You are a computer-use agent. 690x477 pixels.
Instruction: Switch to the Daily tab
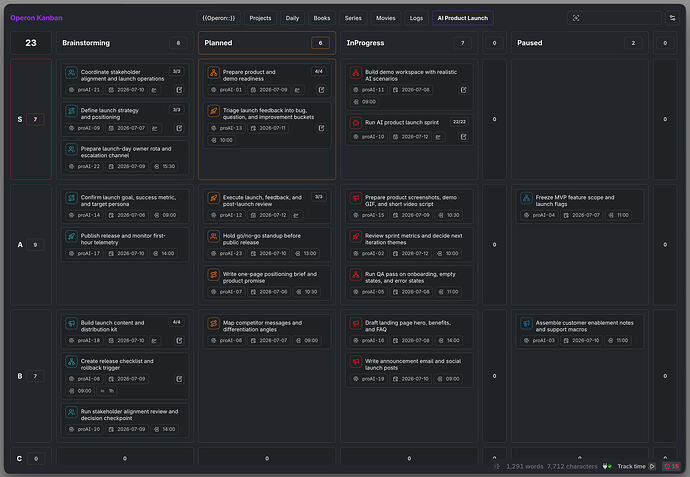point(292,18)
